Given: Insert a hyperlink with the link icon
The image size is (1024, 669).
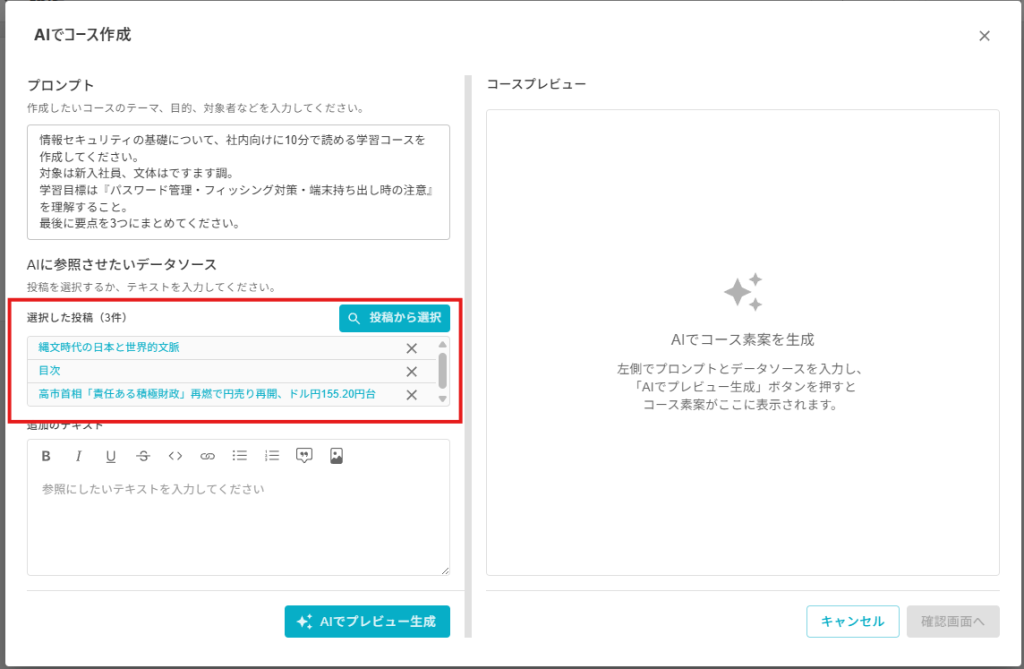Looking at the screenshot, I should [208, 456].
